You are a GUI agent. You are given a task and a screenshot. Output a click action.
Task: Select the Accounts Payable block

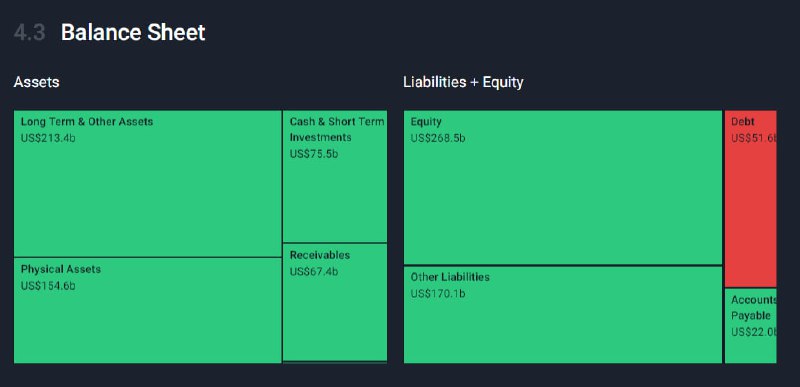[x=751, y=326]
